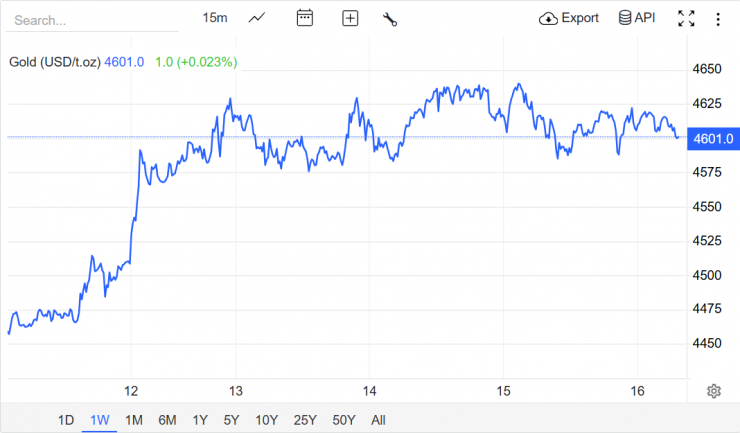Click the add comparison plus icon

[x=350, y=18]
